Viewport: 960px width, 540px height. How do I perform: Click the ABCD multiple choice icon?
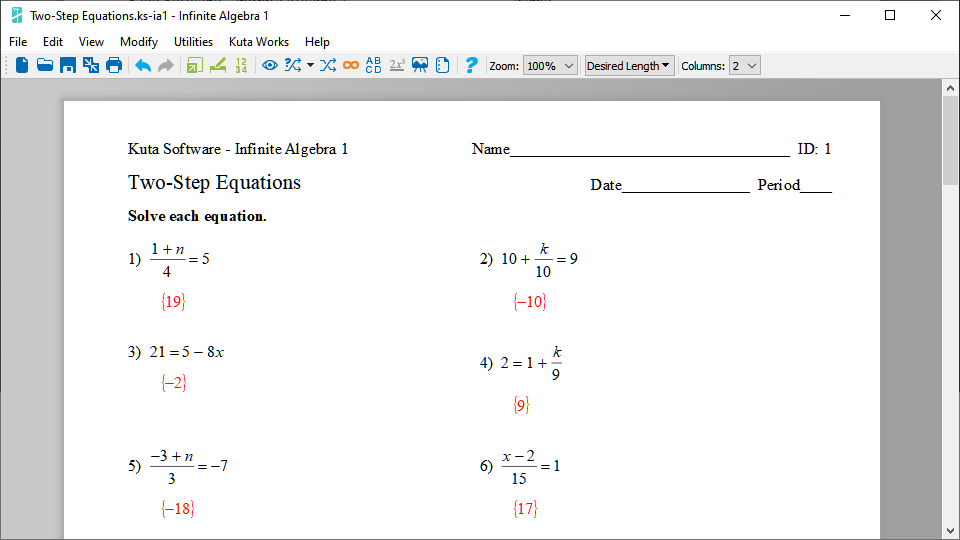click(x=373, y=65)
